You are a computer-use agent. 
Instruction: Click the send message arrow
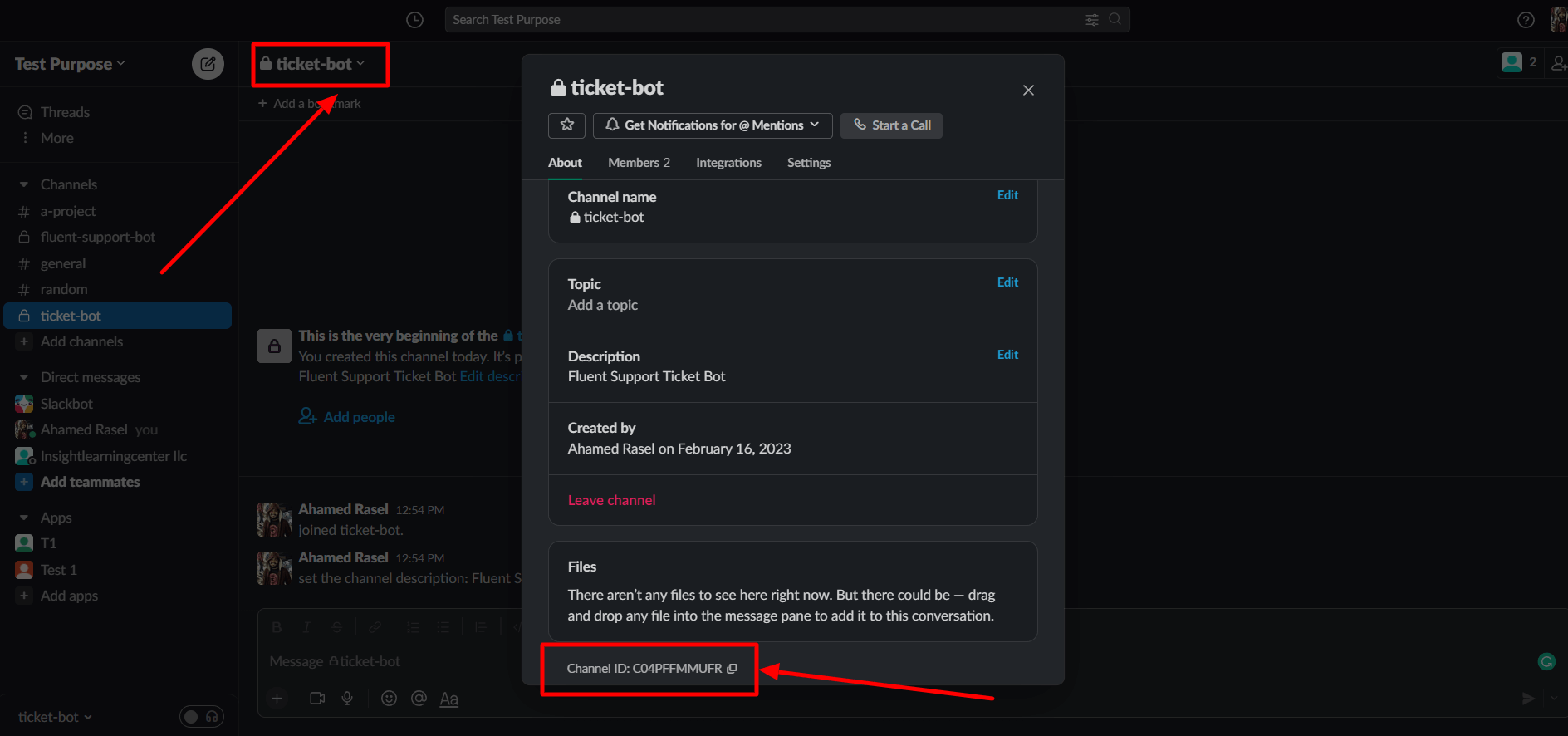point(1528,699)
